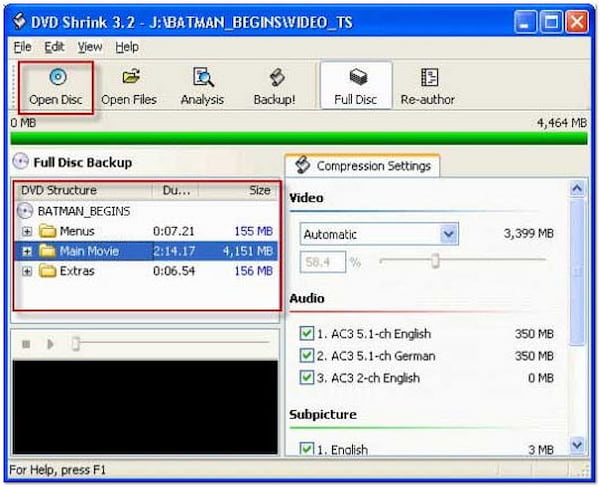This screenshot has width=600, height=487.
Task: Click the Du... duration column header
Action: 176,190
